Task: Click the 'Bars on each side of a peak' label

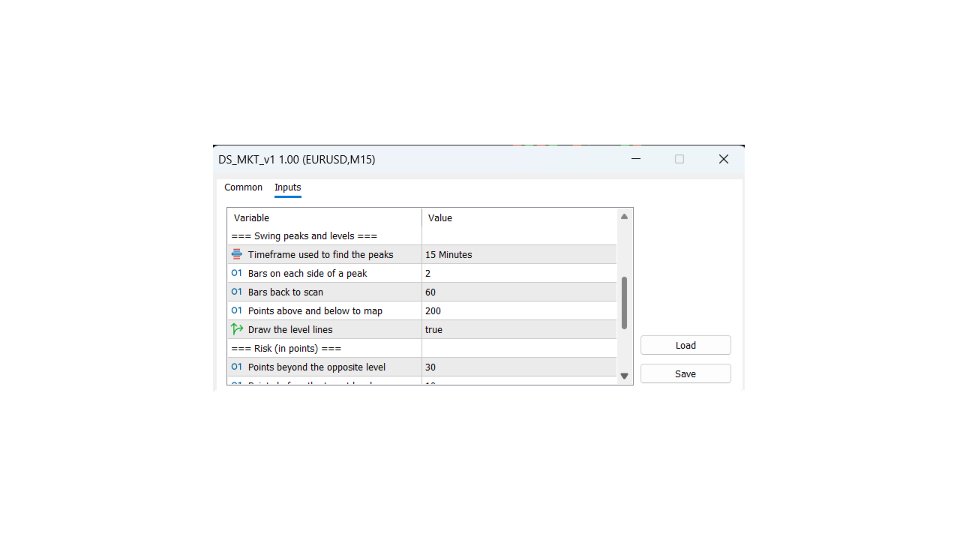Action: point(307,274)
